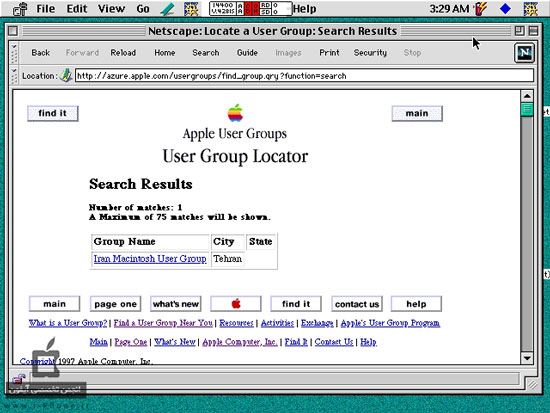
Task: Click the rainbow Apple logo image
Action: click(x=235, y=113)
